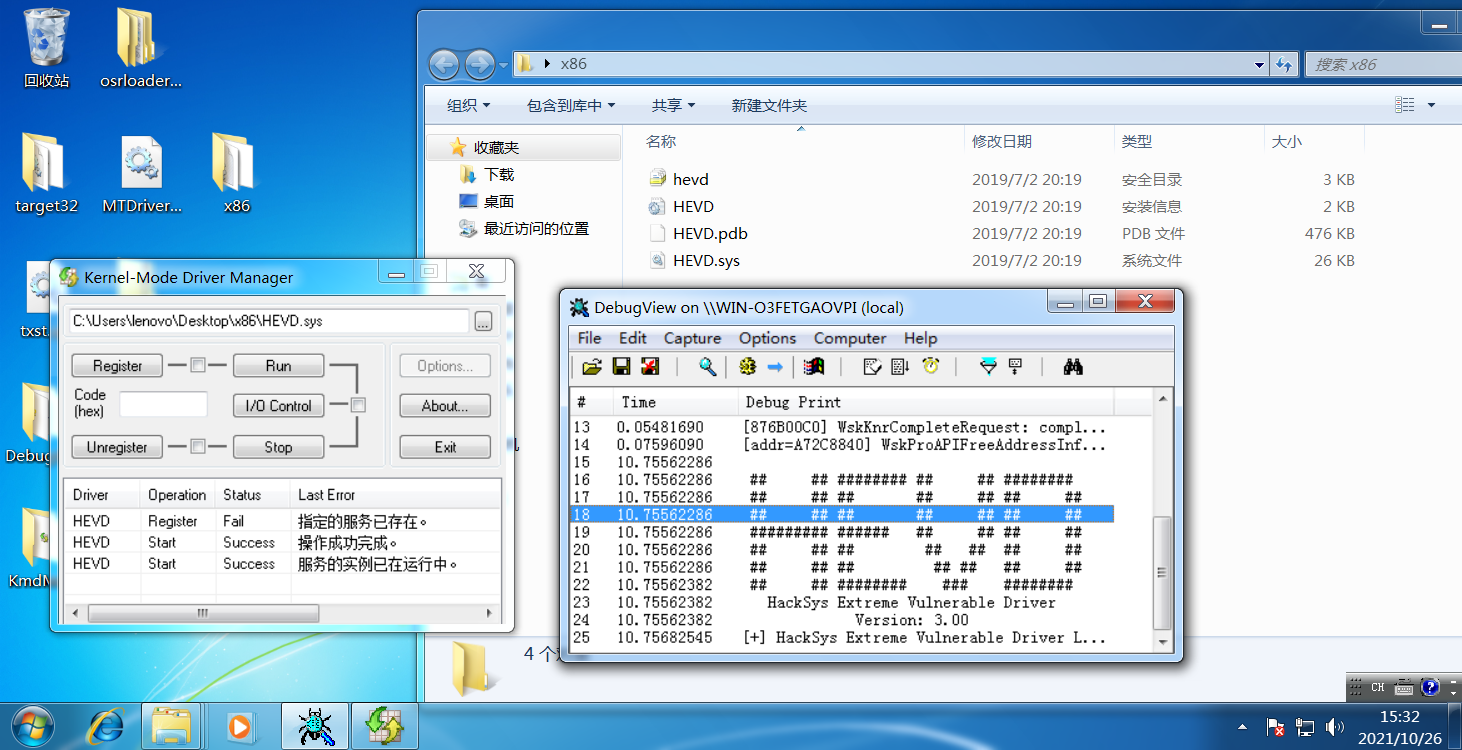
Task: Click the Register button in Driver Manager
Action: pyautogui.click(x=118, y=366)
